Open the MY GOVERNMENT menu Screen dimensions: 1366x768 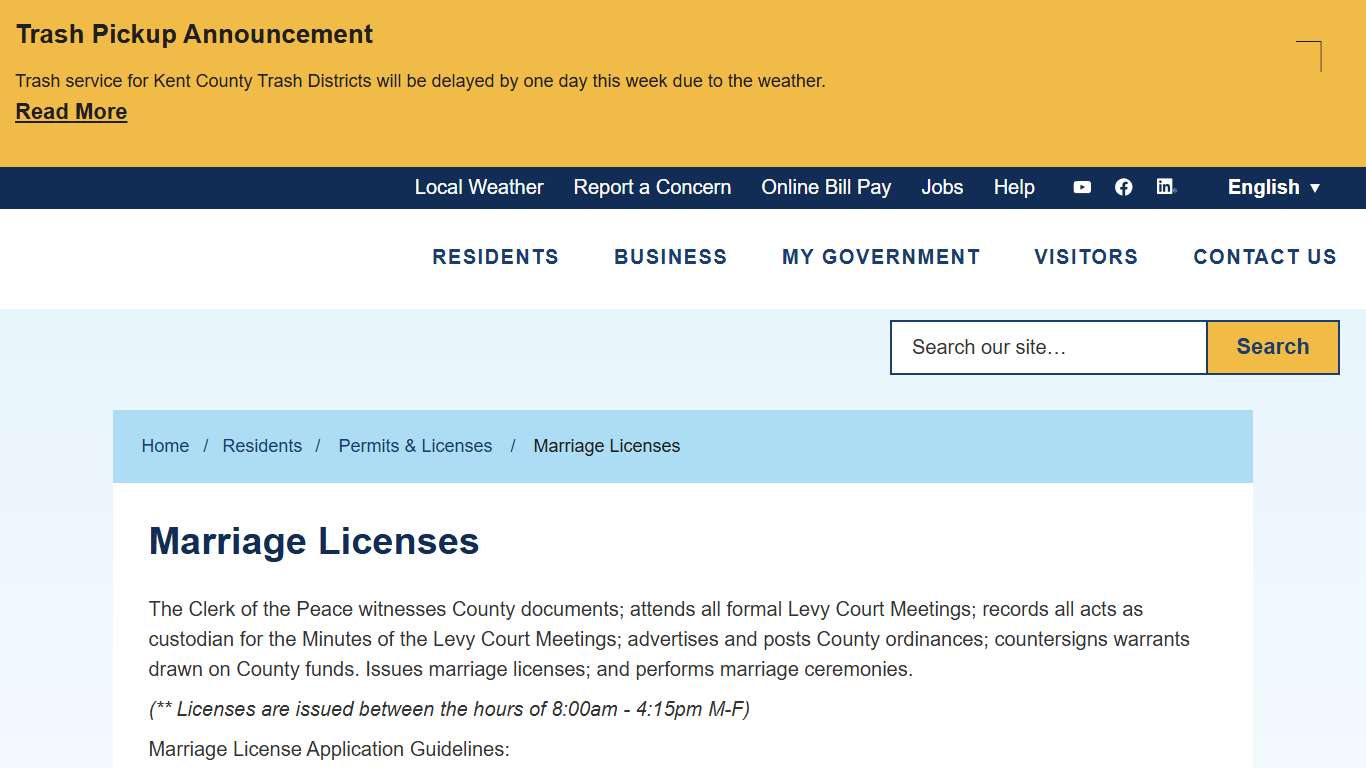tap(881, 257)
